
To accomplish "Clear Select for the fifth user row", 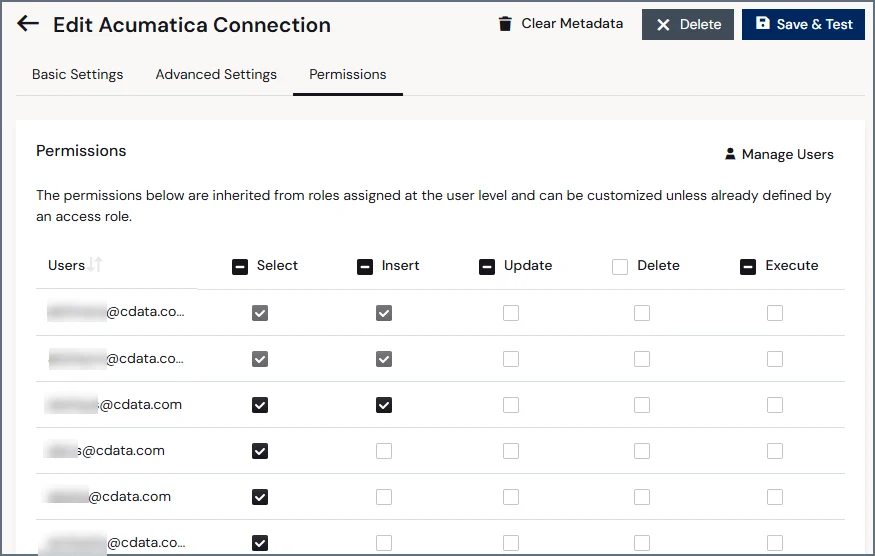I will click(260, 497).
